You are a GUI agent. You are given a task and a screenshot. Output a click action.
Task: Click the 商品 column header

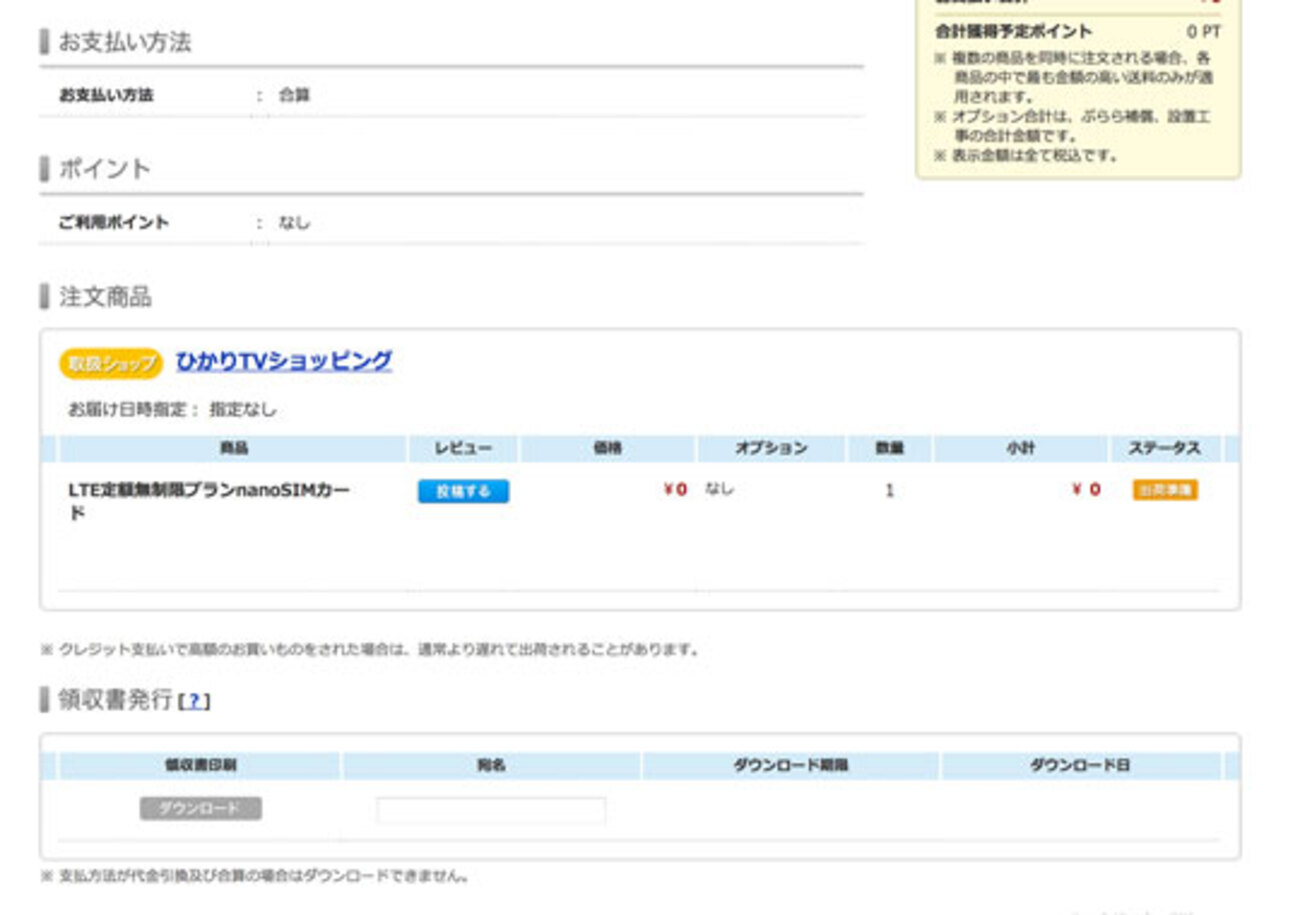233,449
